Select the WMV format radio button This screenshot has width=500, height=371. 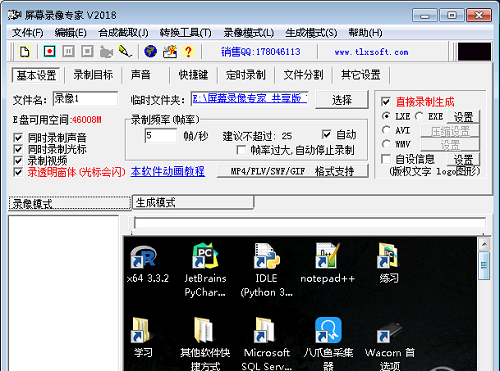[386, 144]
